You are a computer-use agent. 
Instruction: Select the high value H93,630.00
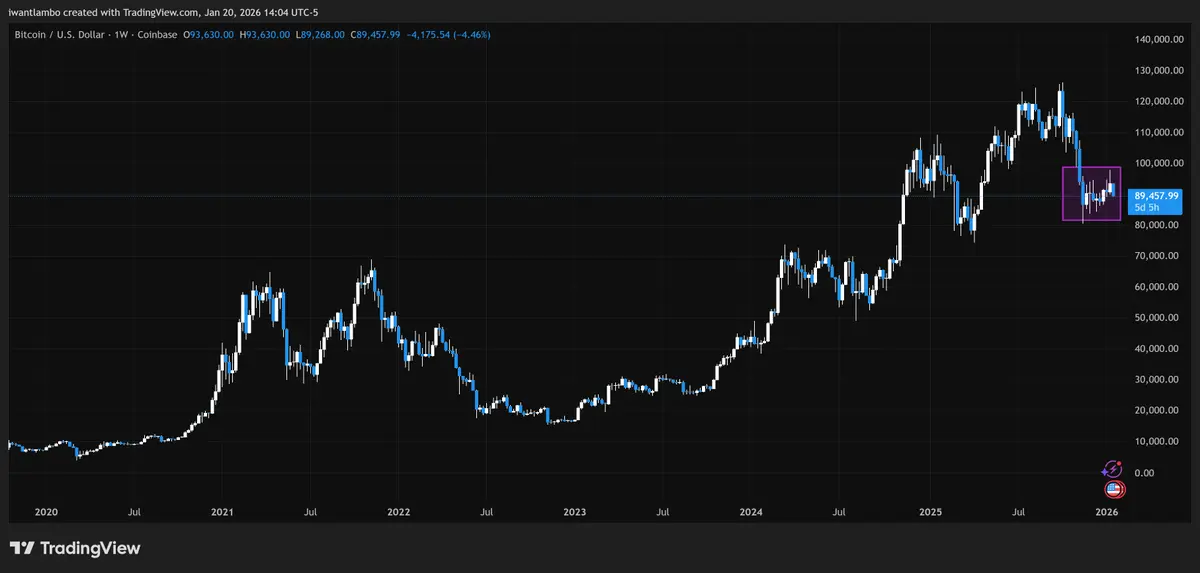click(x=266, y=35)
